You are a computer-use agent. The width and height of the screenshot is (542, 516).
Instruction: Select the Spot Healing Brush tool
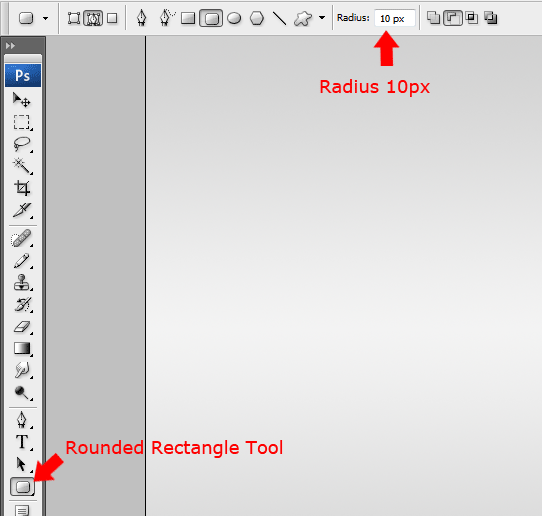(x=21, y=238)
